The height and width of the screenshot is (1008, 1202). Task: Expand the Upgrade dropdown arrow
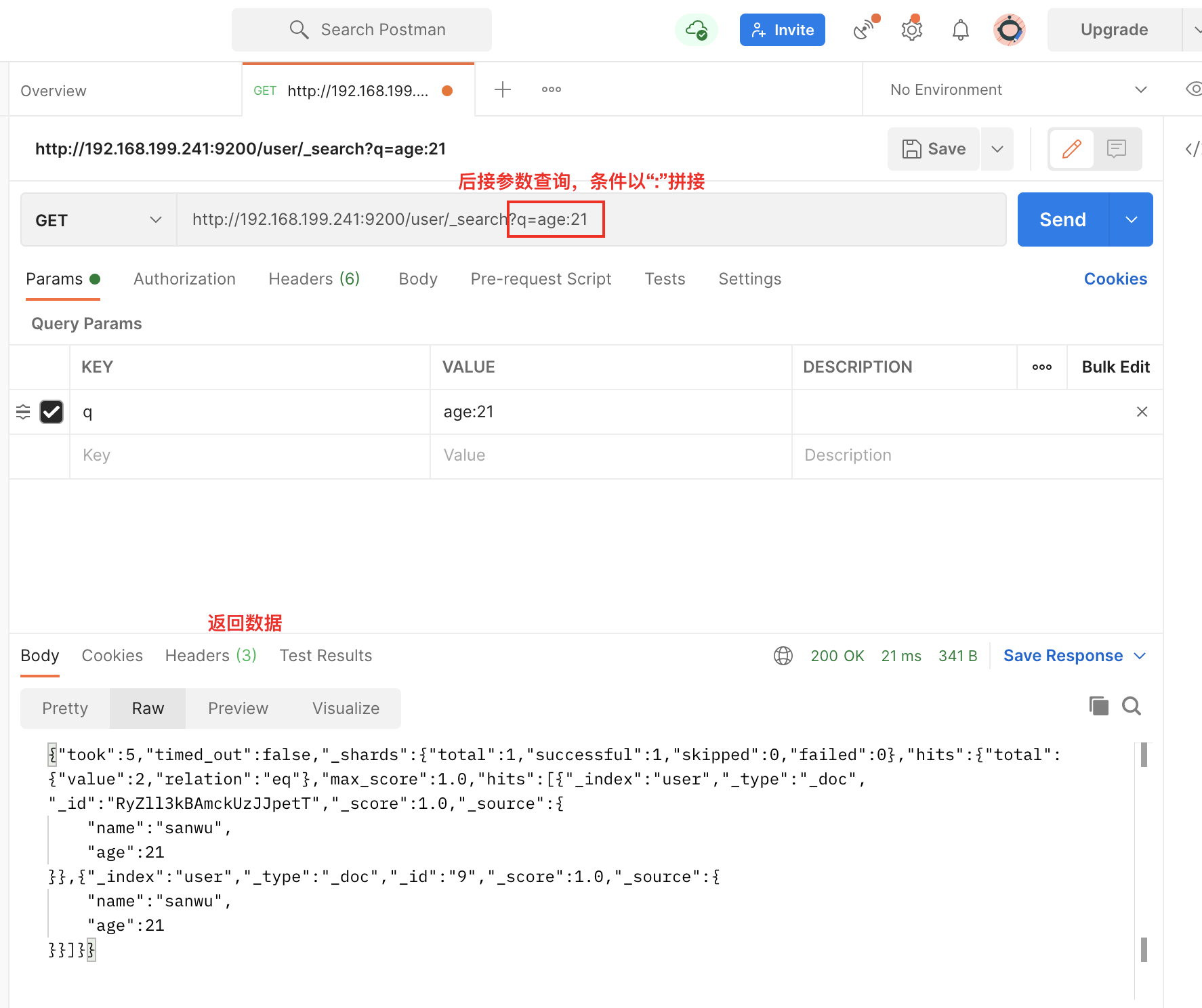coord(1194,30)
